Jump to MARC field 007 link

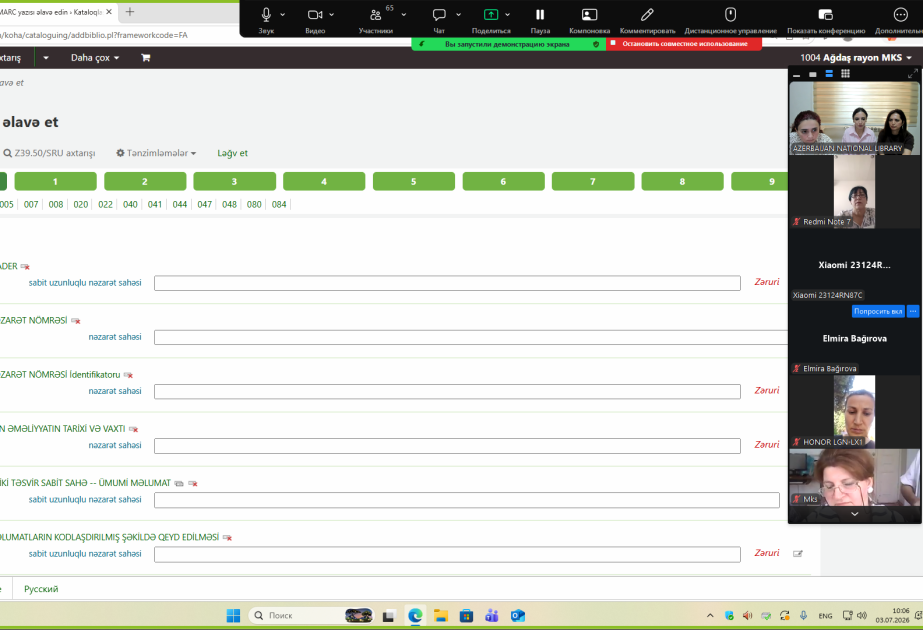tap(31, 204)
